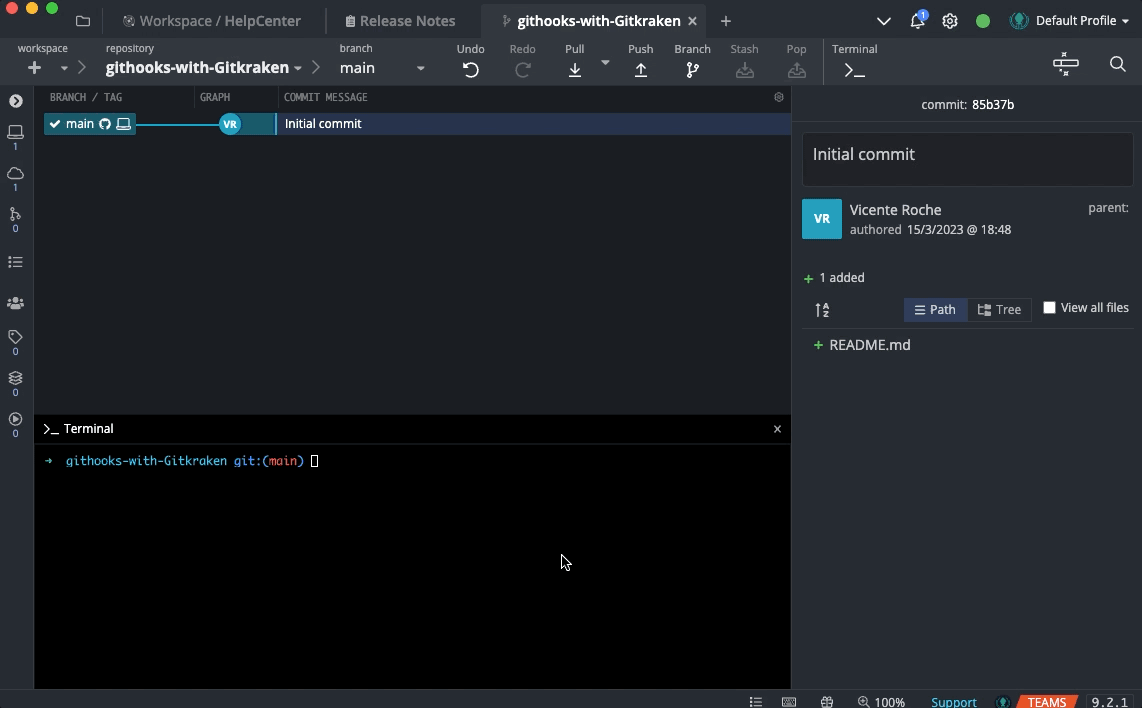Close the Terminal panel
The image size is (1142, 708).
(777, 429)
